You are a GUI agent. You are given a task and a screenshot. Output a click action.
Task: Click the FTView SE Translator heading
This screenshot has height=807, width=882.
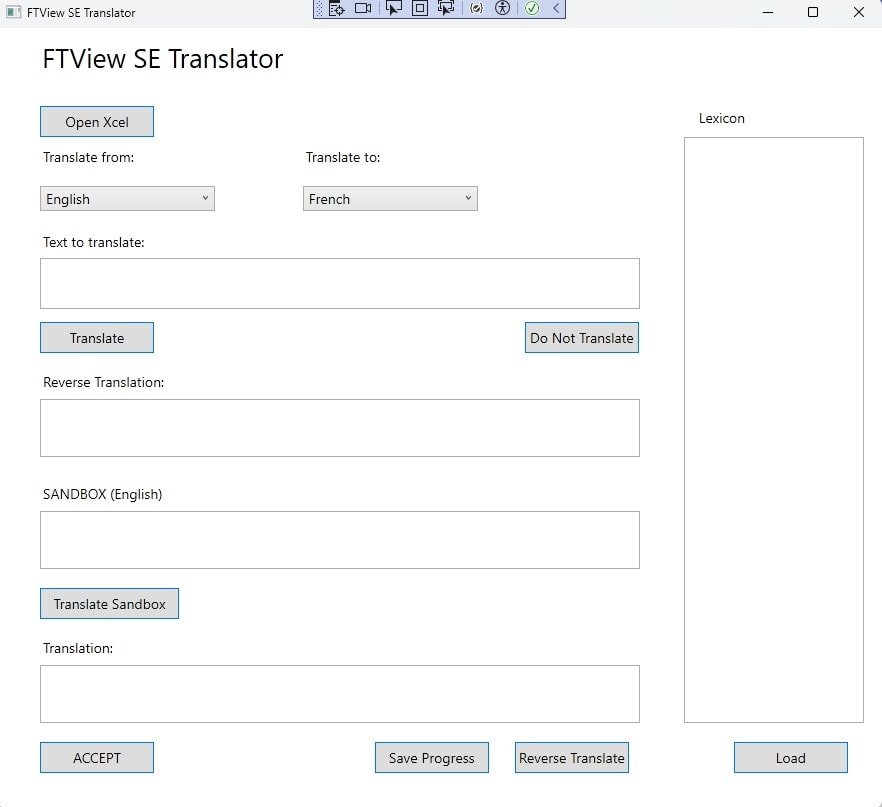[x=163, y=59]
